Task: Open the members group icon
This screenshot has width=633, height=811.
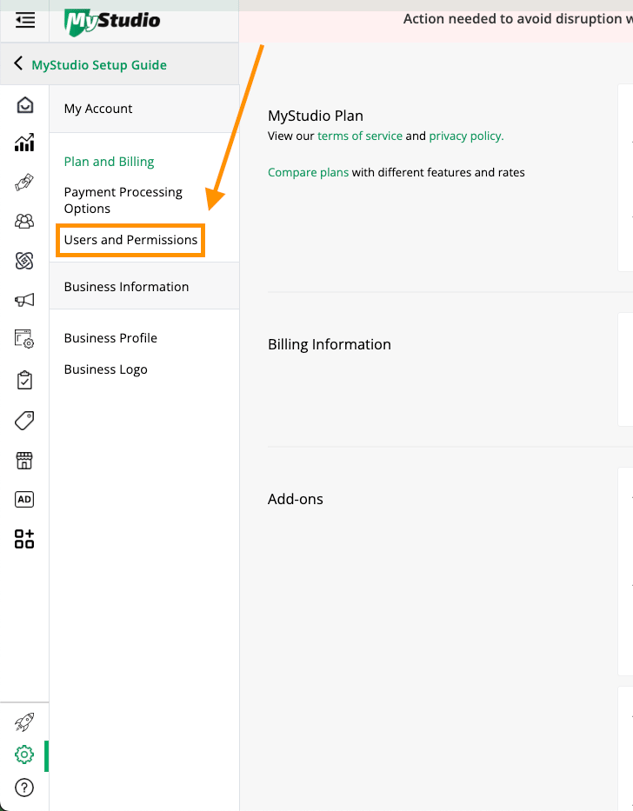Action: pos(24,221)
